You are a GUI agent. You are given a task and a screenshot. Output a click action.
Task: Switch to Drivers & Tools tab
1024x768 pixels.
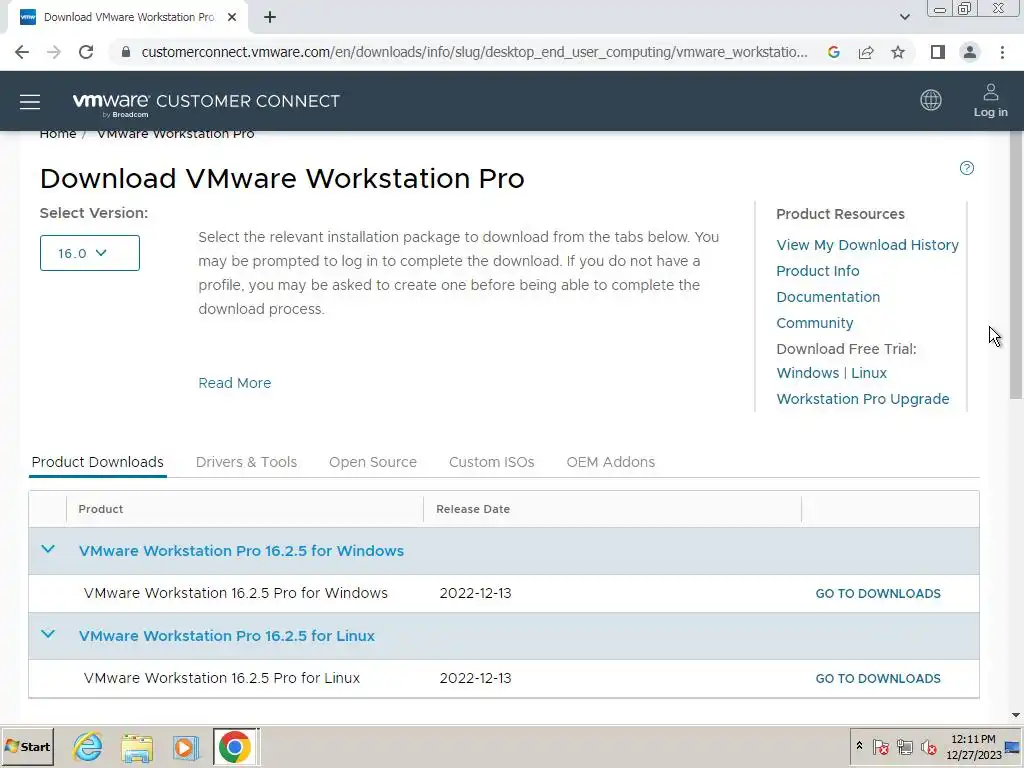(x=246, y=462)
